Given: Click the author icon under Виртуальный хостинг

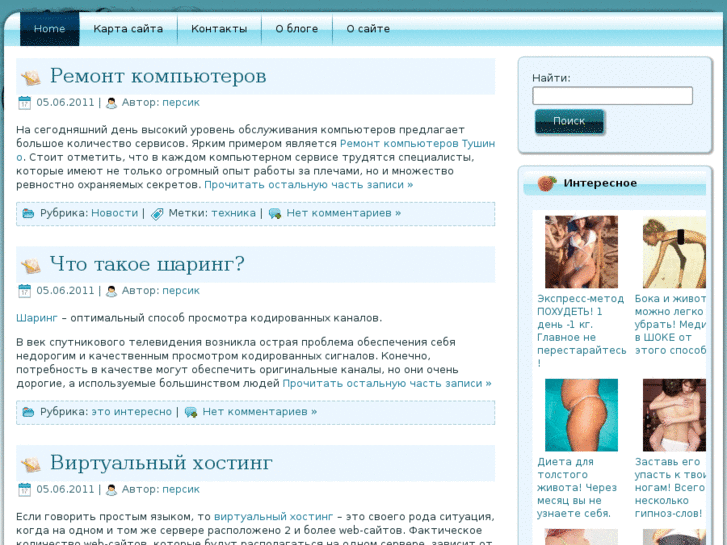Looking at the screenshot, I should point(111,490).
